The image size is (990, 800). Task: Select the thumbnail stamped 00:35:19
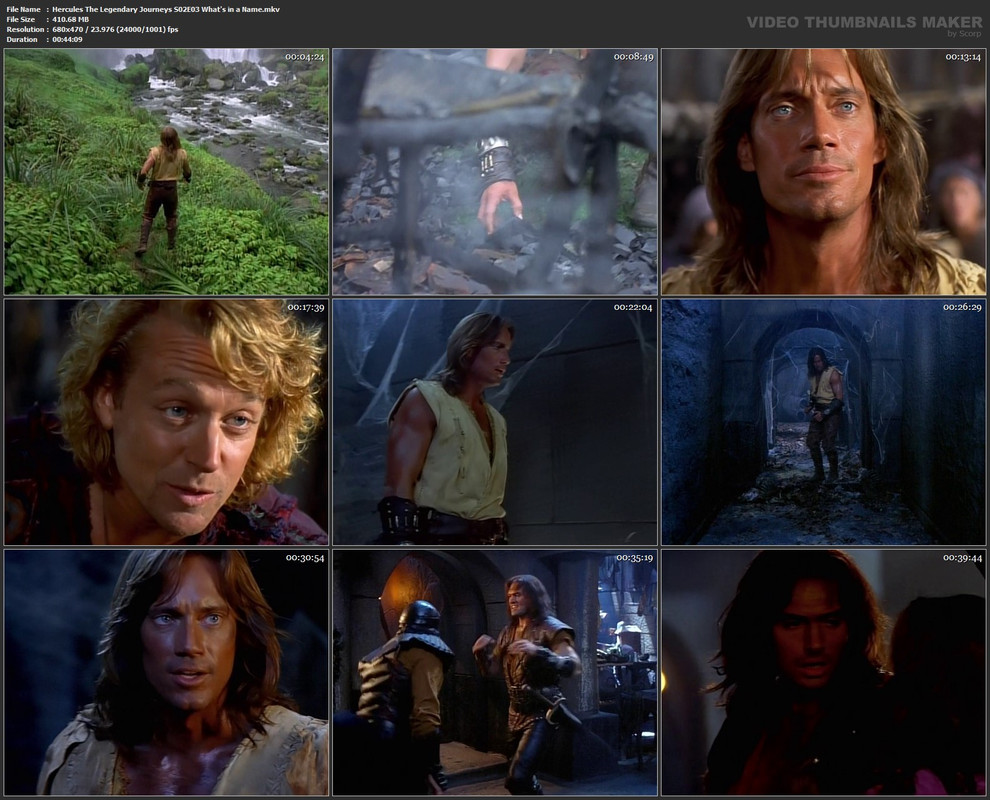tap(495, 672)
